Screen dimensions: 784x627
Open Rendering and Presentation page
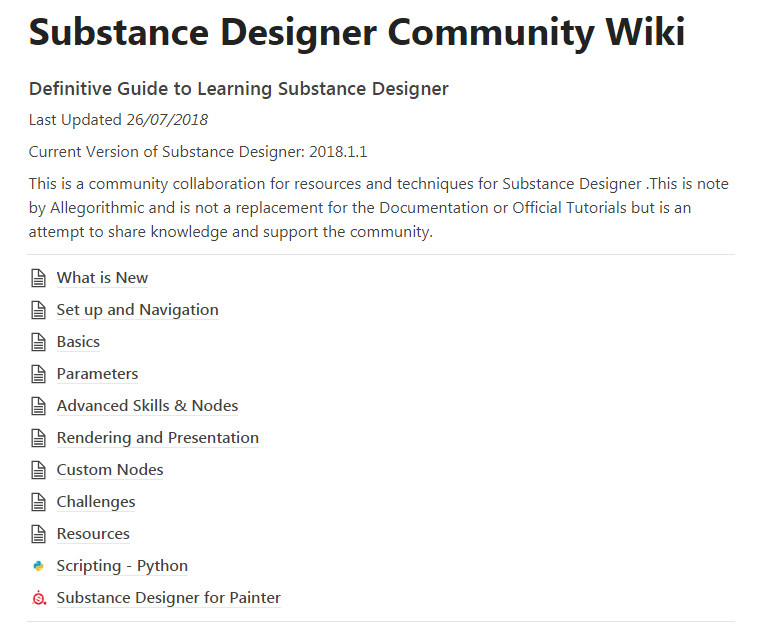click(158, 438)
